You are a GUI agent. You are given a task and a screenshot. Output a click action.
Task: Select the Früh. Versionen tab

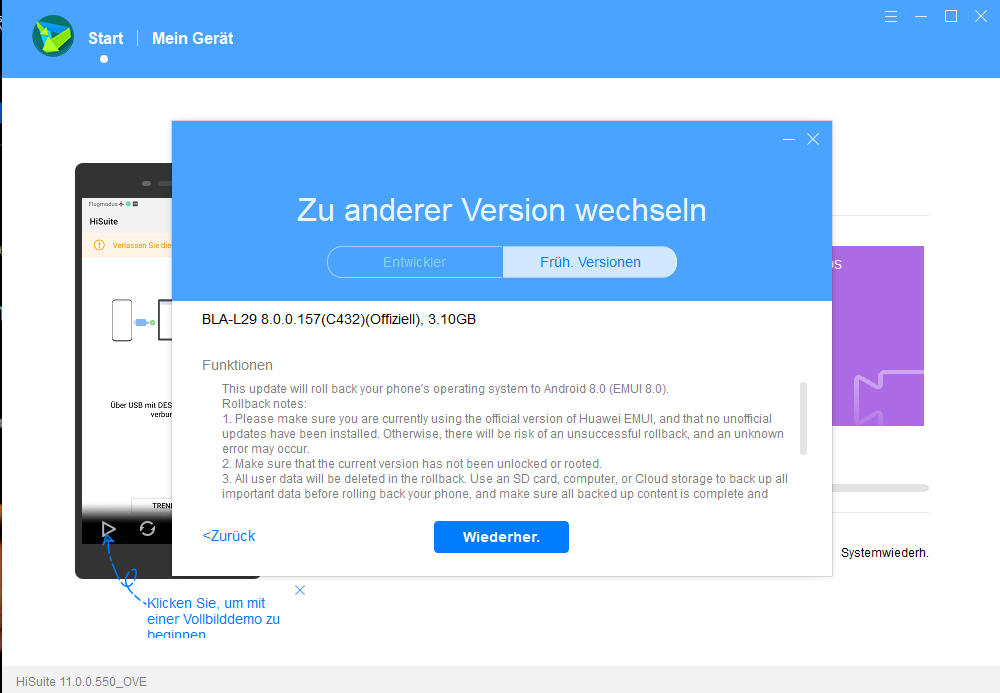pos(590,262)
